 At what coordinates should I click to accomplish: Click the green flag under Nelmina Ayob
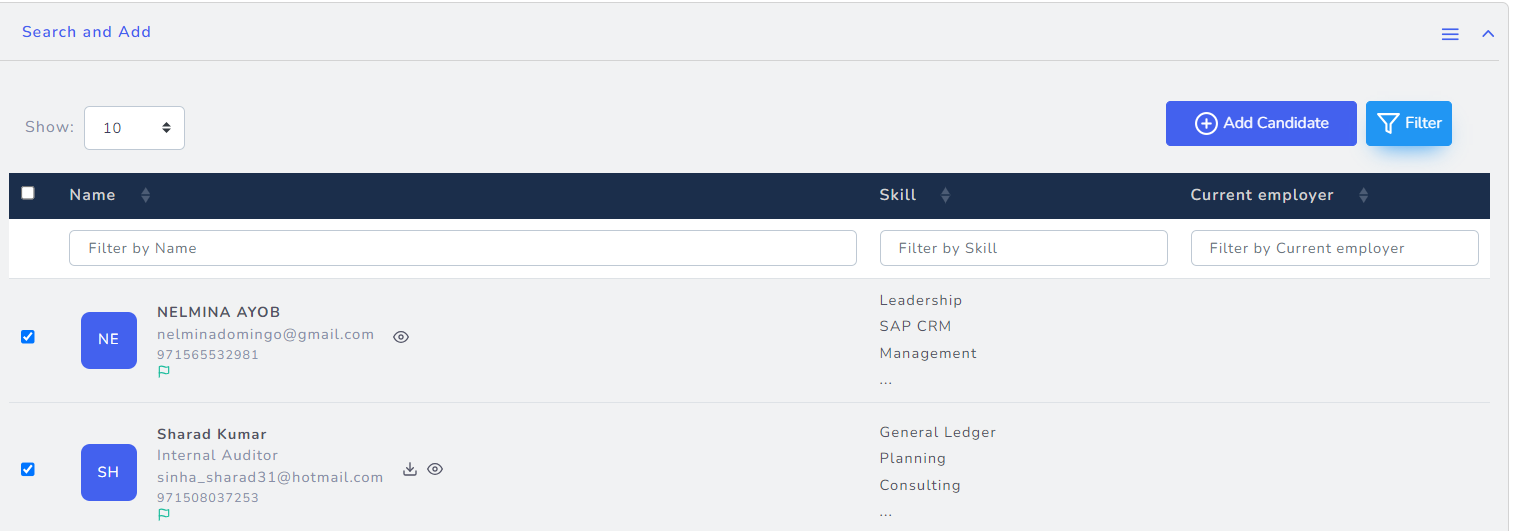pyautogui.click(x=164, y=371)
